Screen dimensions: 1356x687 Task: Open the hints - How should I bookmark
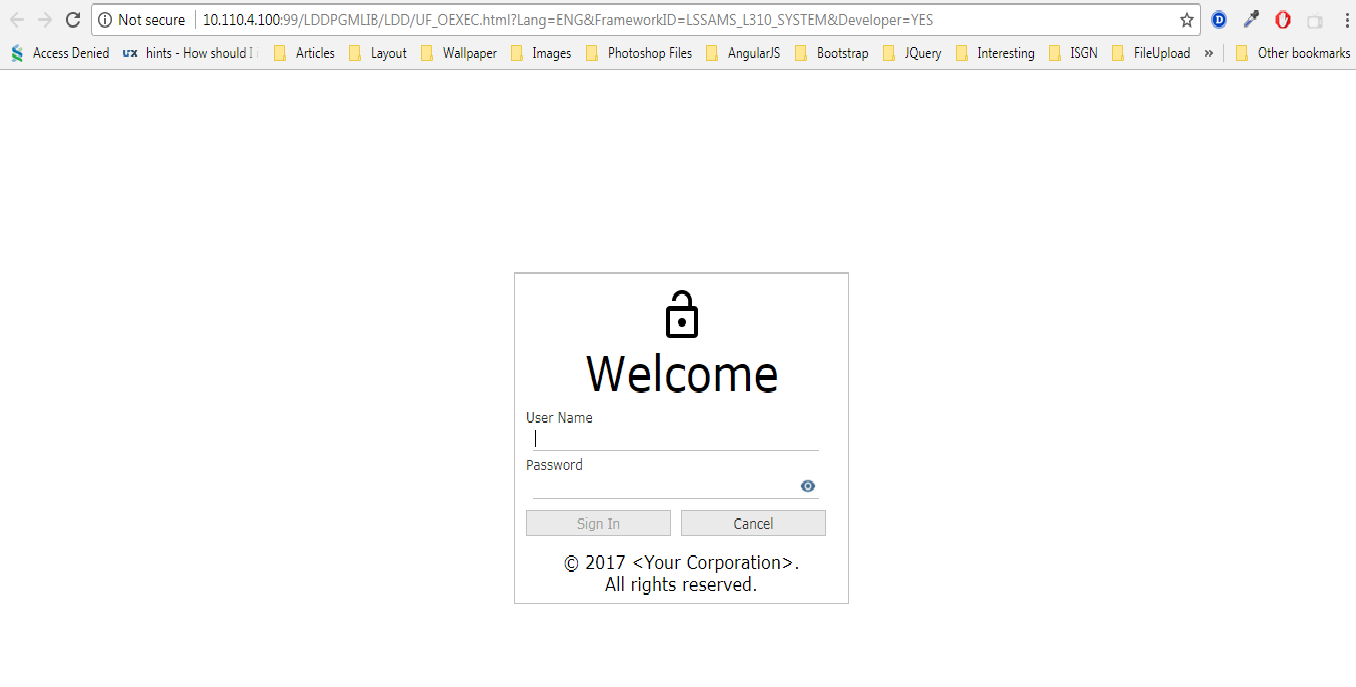[189, 53]
